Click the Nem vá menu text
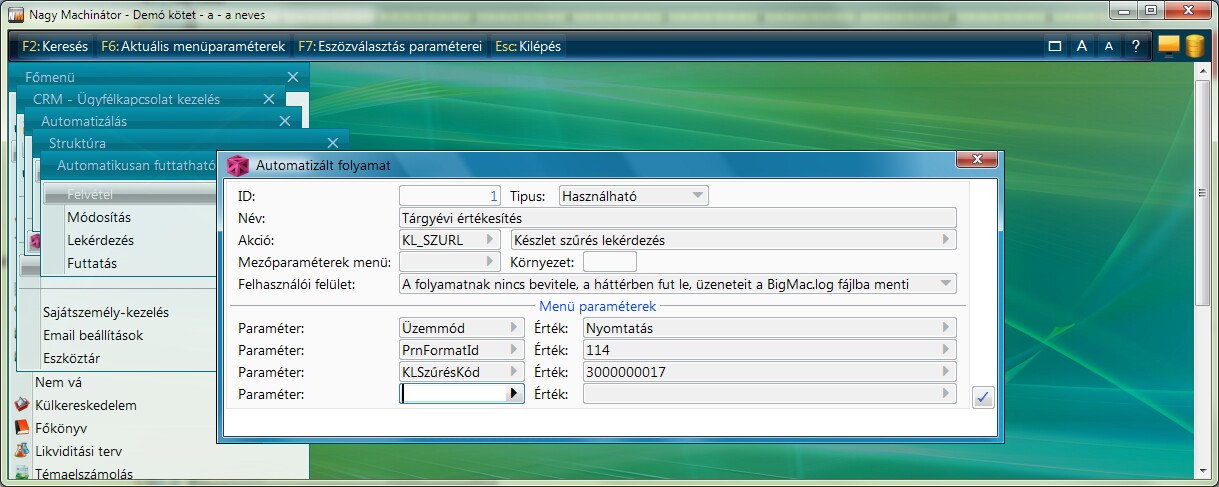Image resolution: width=1219 pixels, height=487 pixels. click(58, 382)
